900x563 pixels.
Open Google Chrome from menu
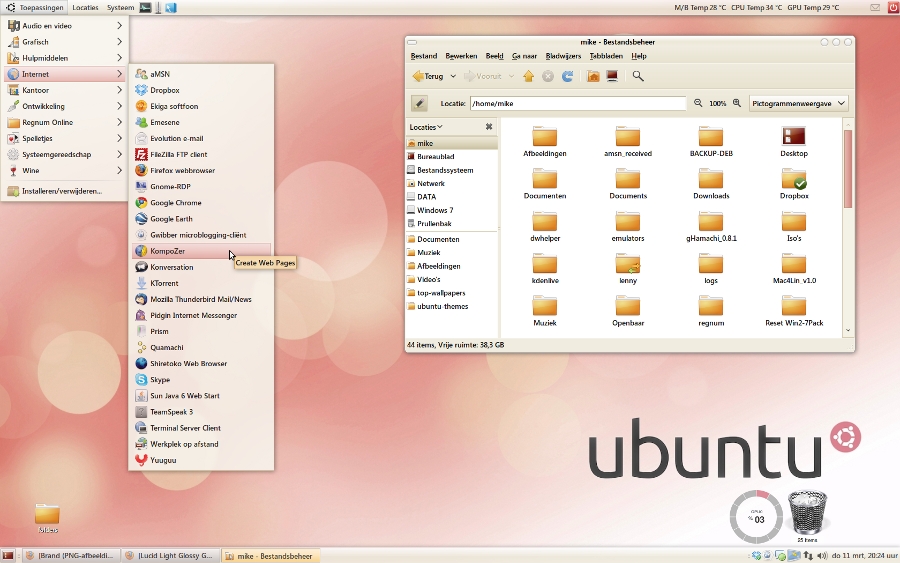click(201, 203)
